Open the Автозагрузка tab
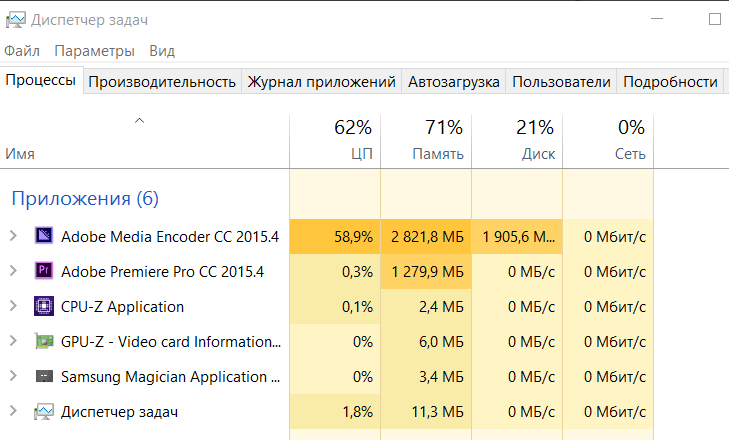Screen dimensions: 729x440 tap(454, 82)
